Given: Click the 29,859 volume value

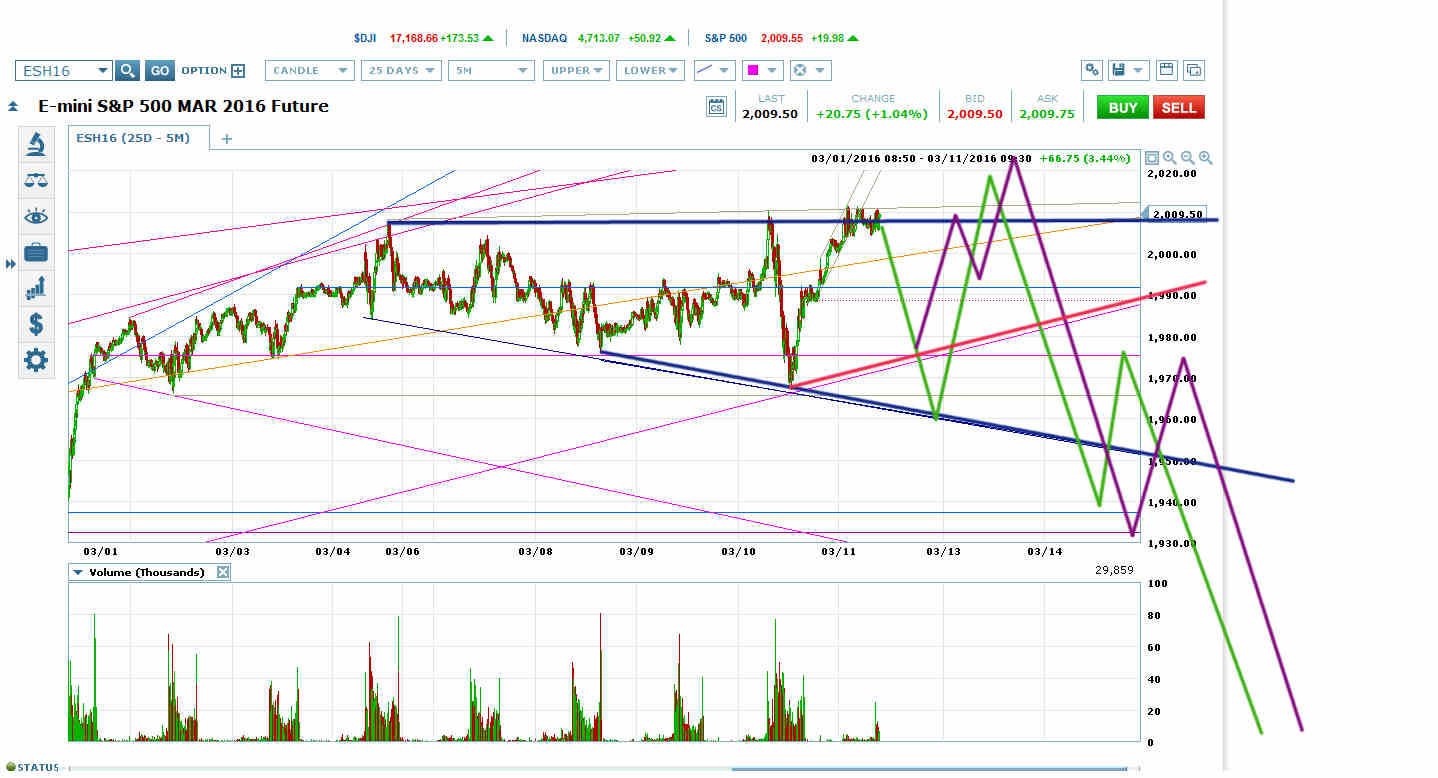Looking at the screenshot, I should 1116,570.
